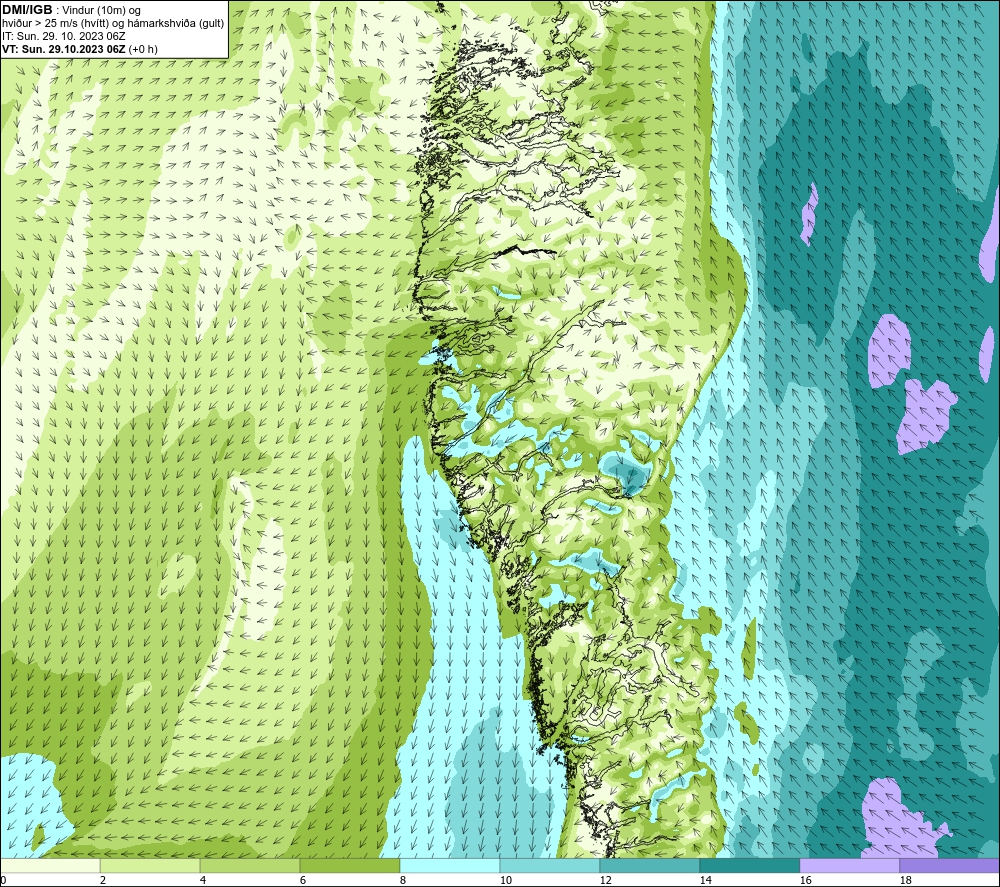Click the 8–10 m/s light cyan swatch

coord(450,865)
